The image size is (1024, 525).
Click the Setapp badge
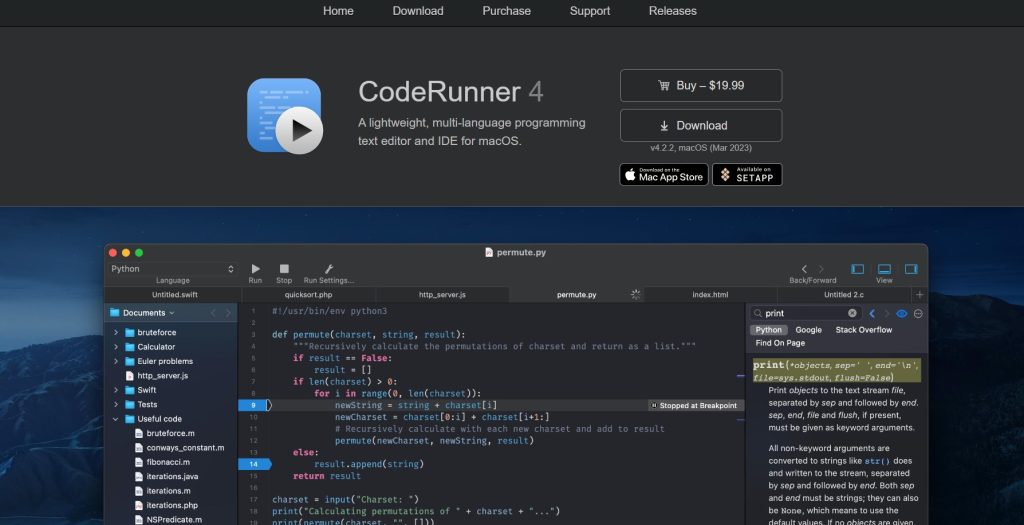tap(747, 174)
